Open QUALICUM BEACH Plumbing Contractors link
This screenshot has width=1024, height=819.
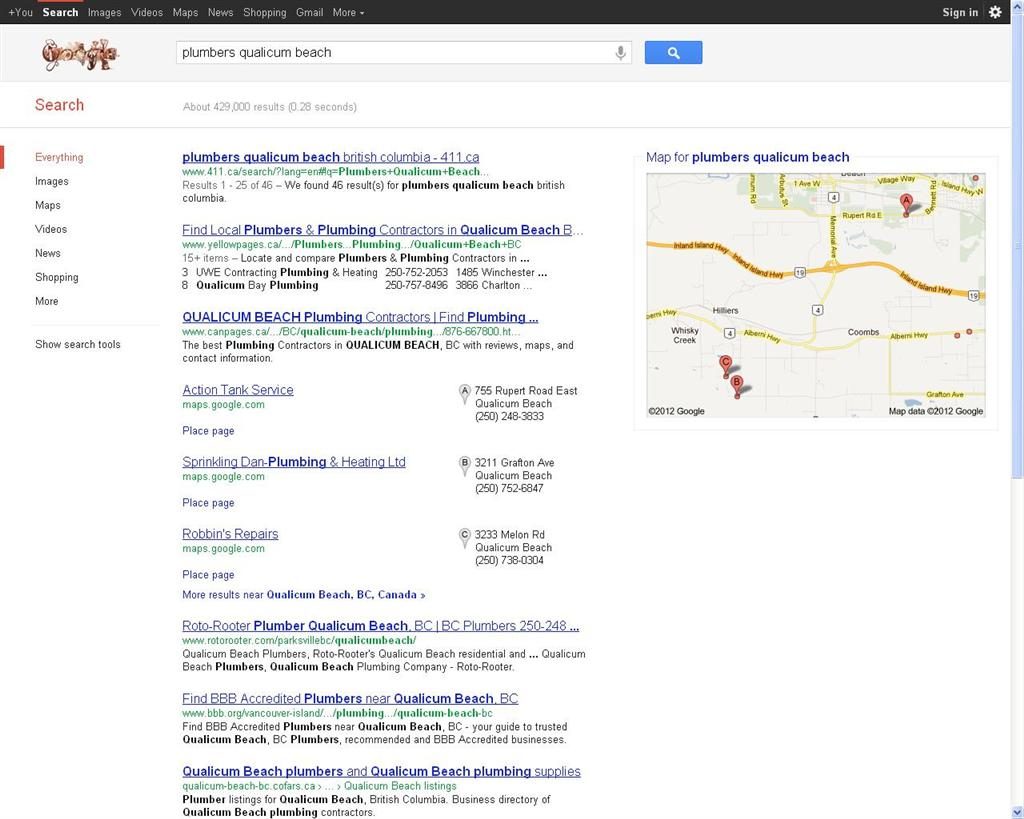(x=360, y=317)
